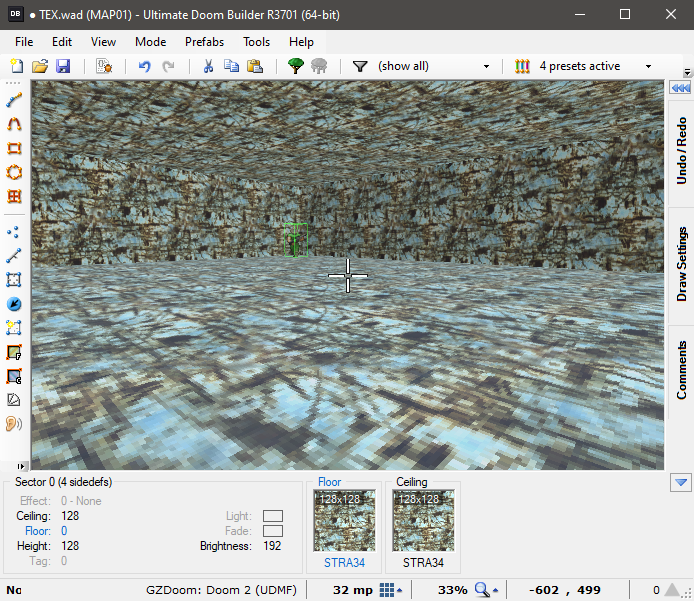Click the Undo arrow in the toolbar
The image size is (694, 601).
144,66
